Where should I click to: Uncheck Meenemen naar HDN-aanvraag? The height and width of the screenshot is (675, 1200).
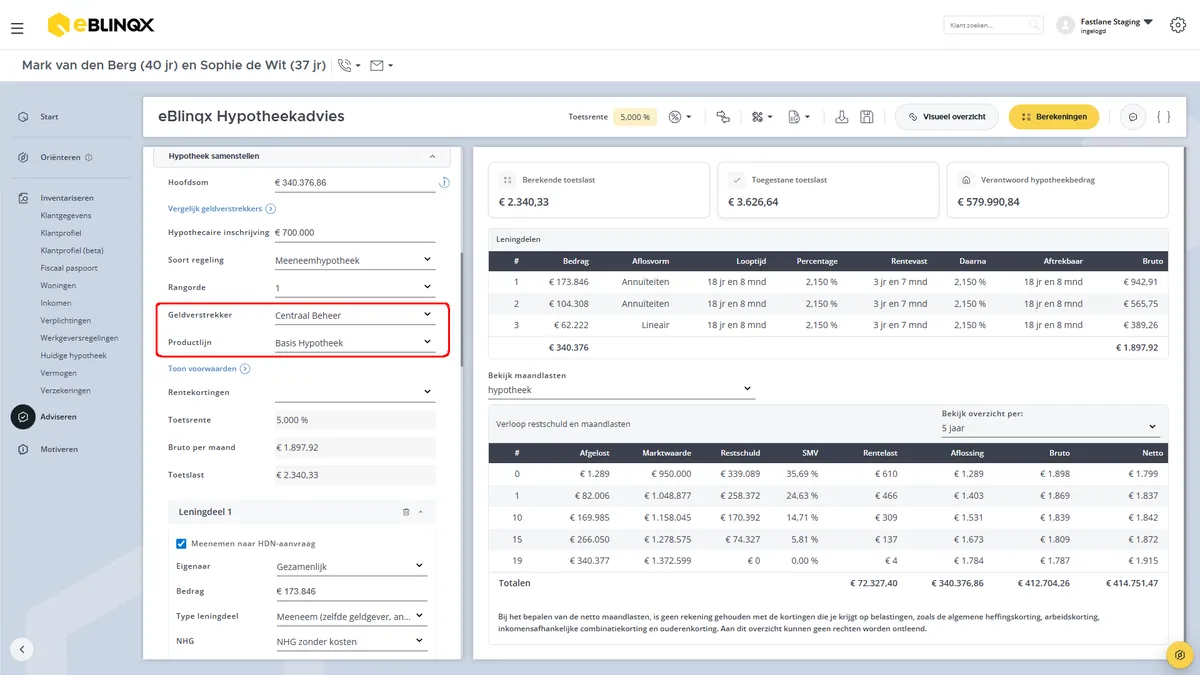(181, 544)
